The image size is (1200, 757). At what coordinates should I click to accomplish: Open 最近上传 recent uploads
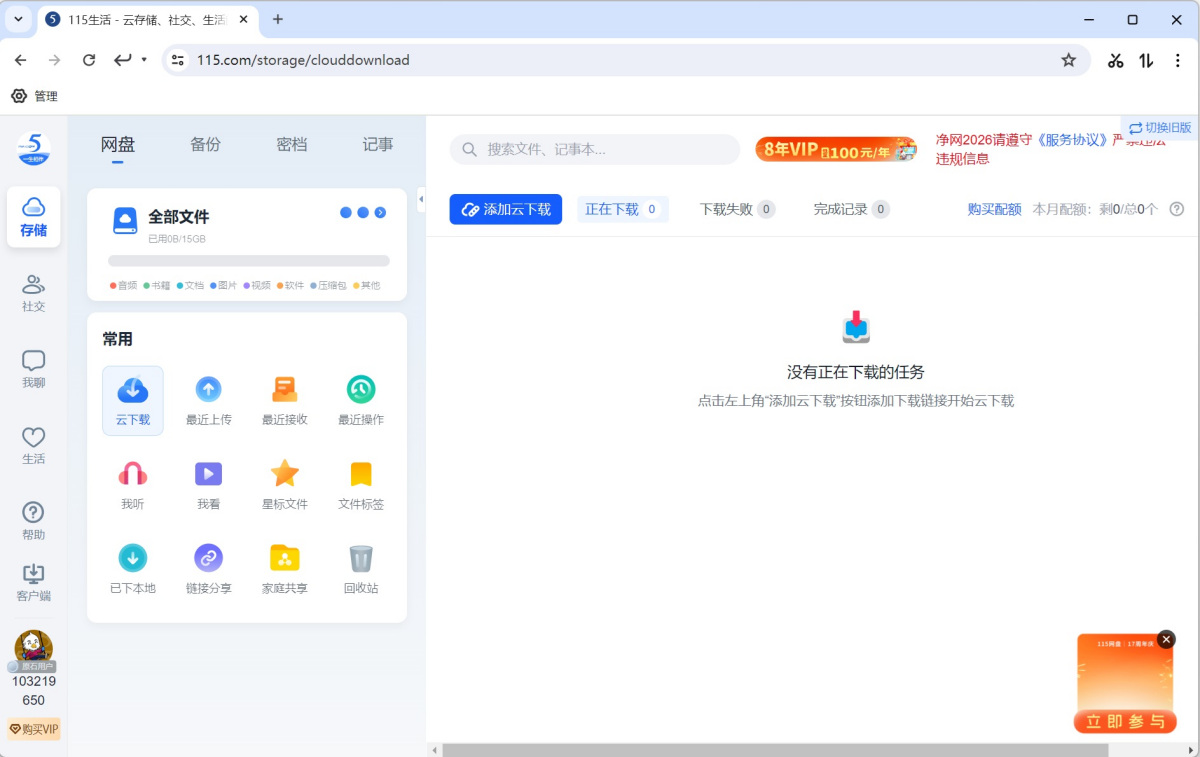(208, 391)
